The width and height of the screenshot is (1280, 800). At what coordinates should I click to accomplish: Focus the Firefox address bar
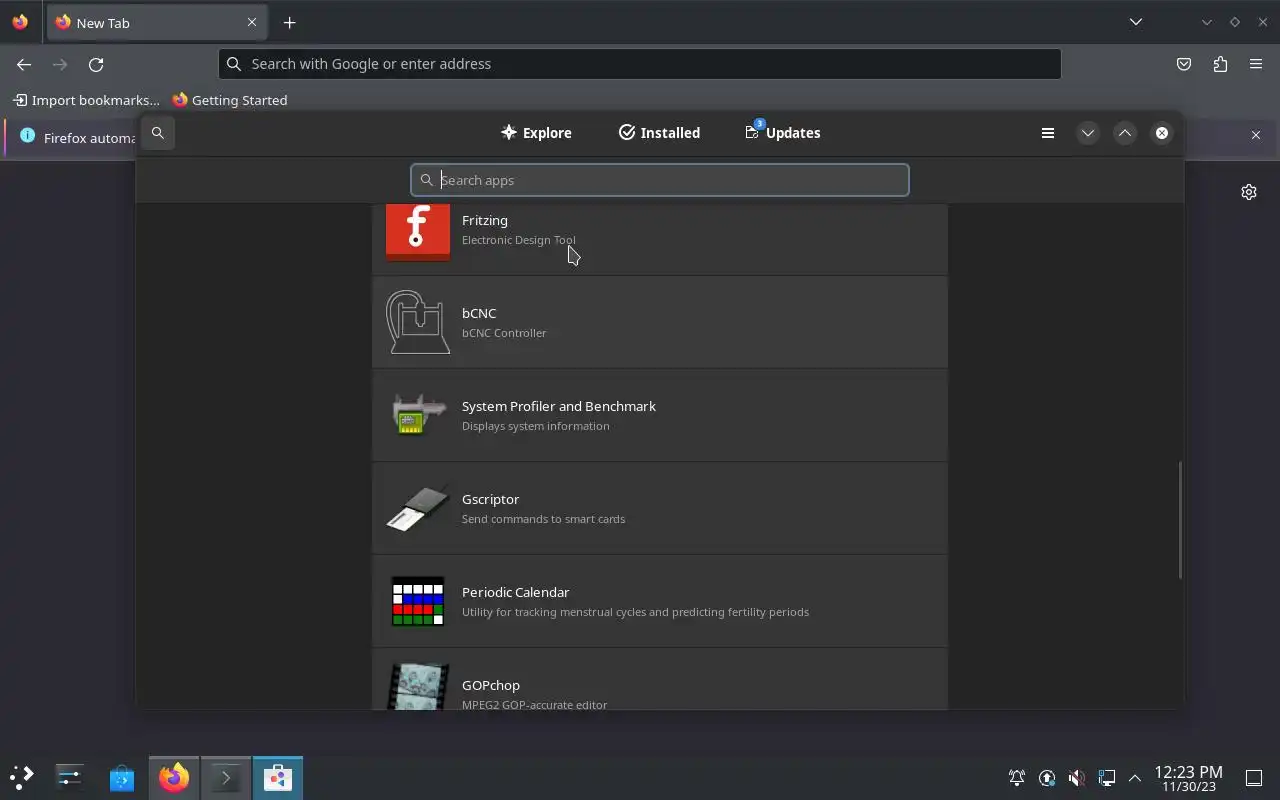coord(640,64)
